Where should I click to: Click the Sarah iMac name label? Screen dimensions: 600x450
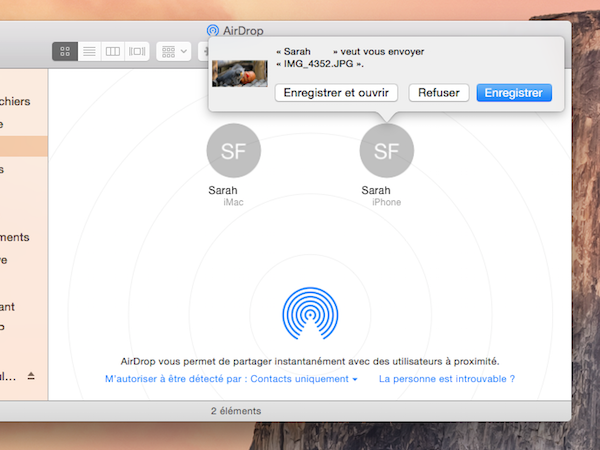[x=223, y=190]
